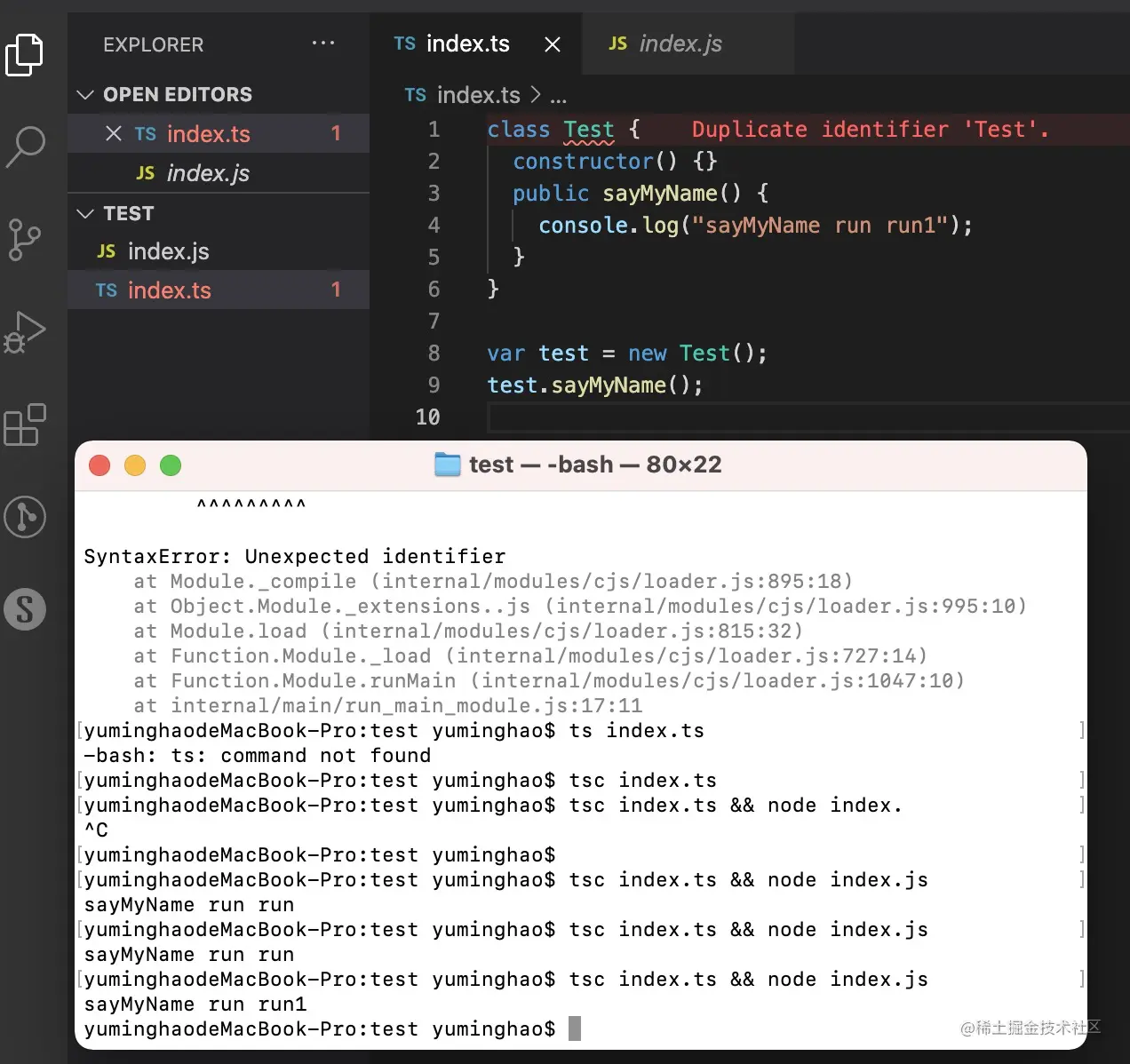
Task: Click the constructor() line in editor
Action: pos(615,161)
